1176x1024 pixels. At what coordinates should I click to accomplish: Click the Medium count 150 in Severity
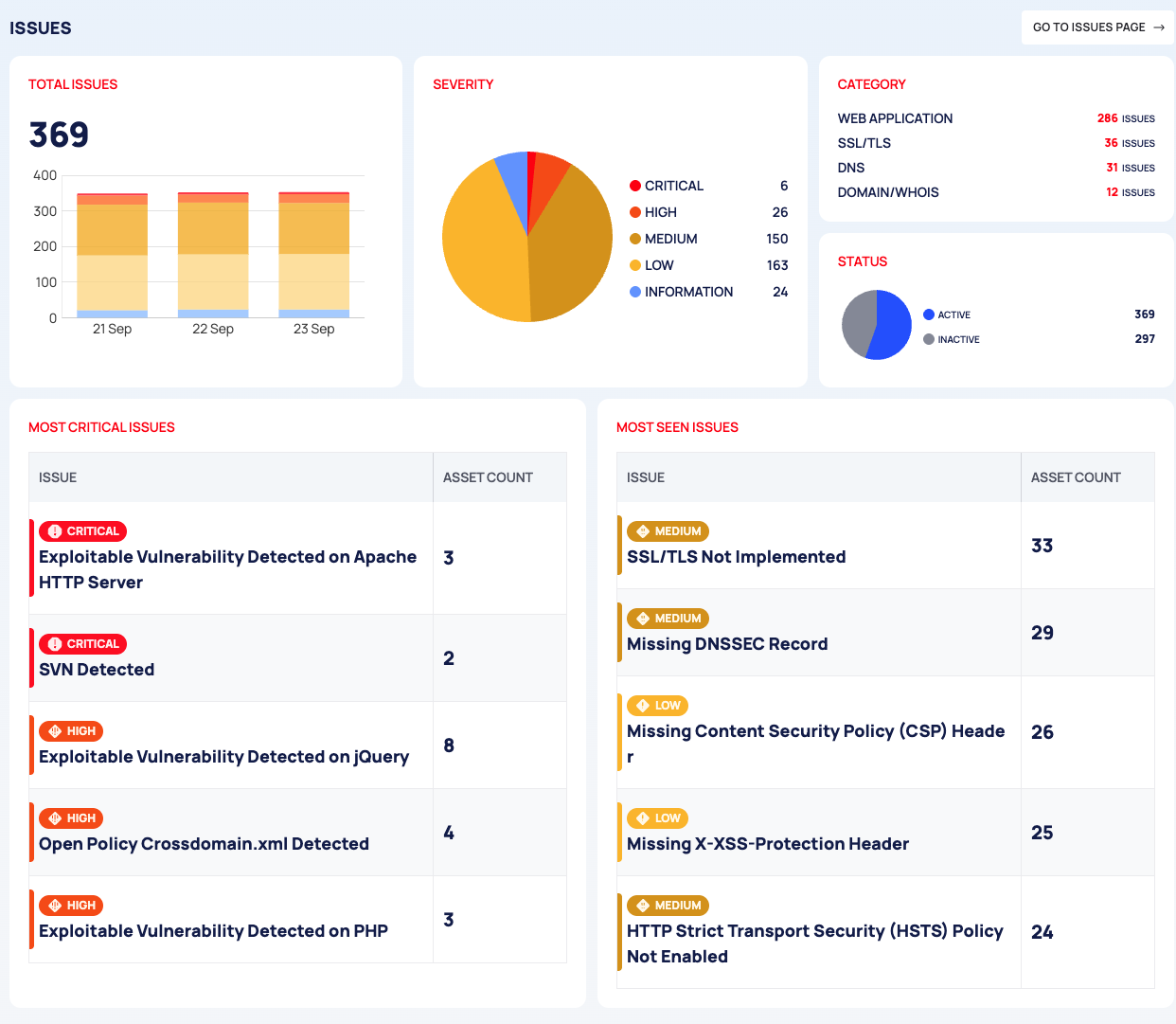pos(777,239)
